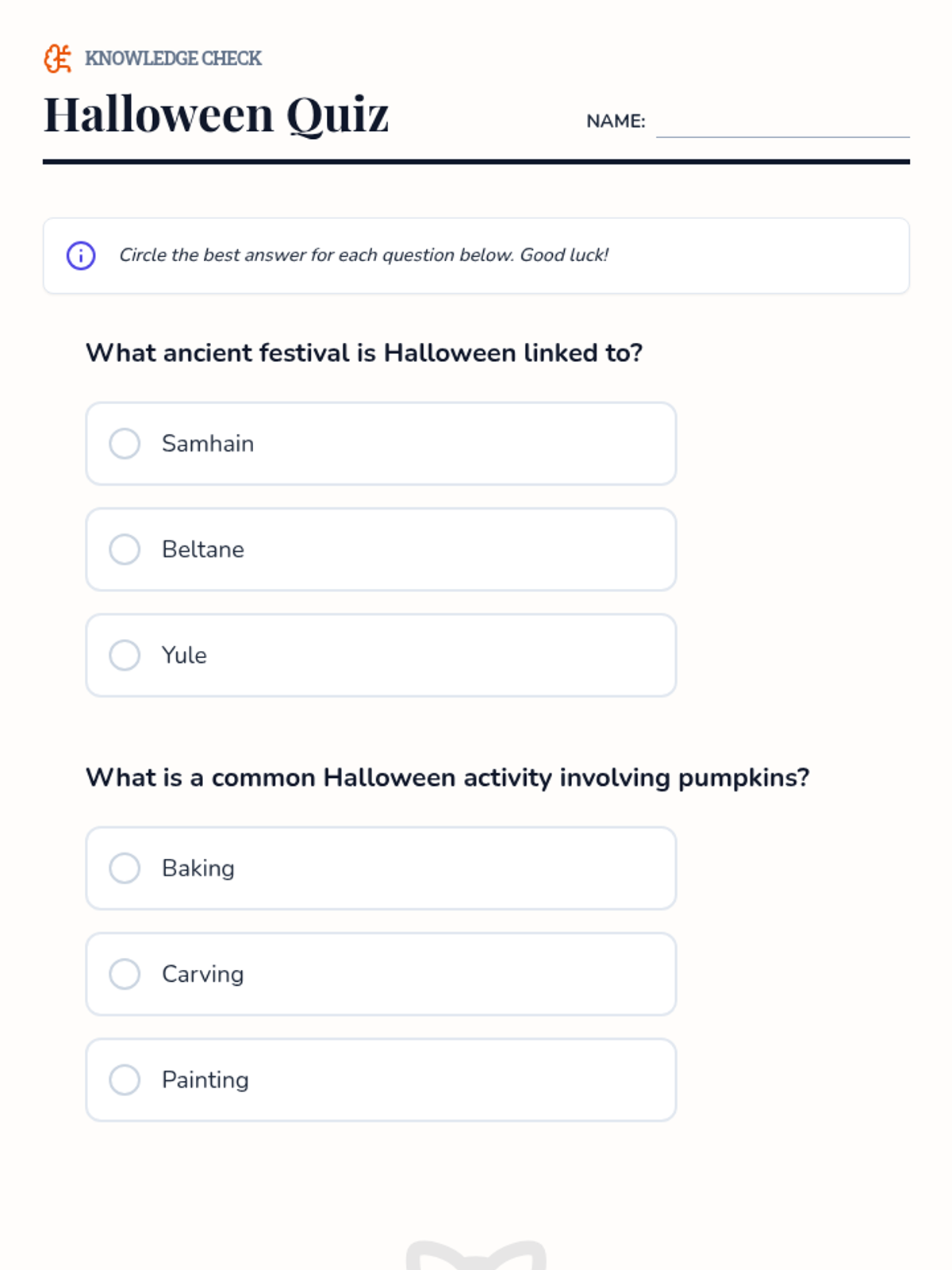Image resolution: width=952 pixels, height=1270 pixels.
Task: Click the Painting answer label
Action: pyautogui.click(x=205, y=1079)
